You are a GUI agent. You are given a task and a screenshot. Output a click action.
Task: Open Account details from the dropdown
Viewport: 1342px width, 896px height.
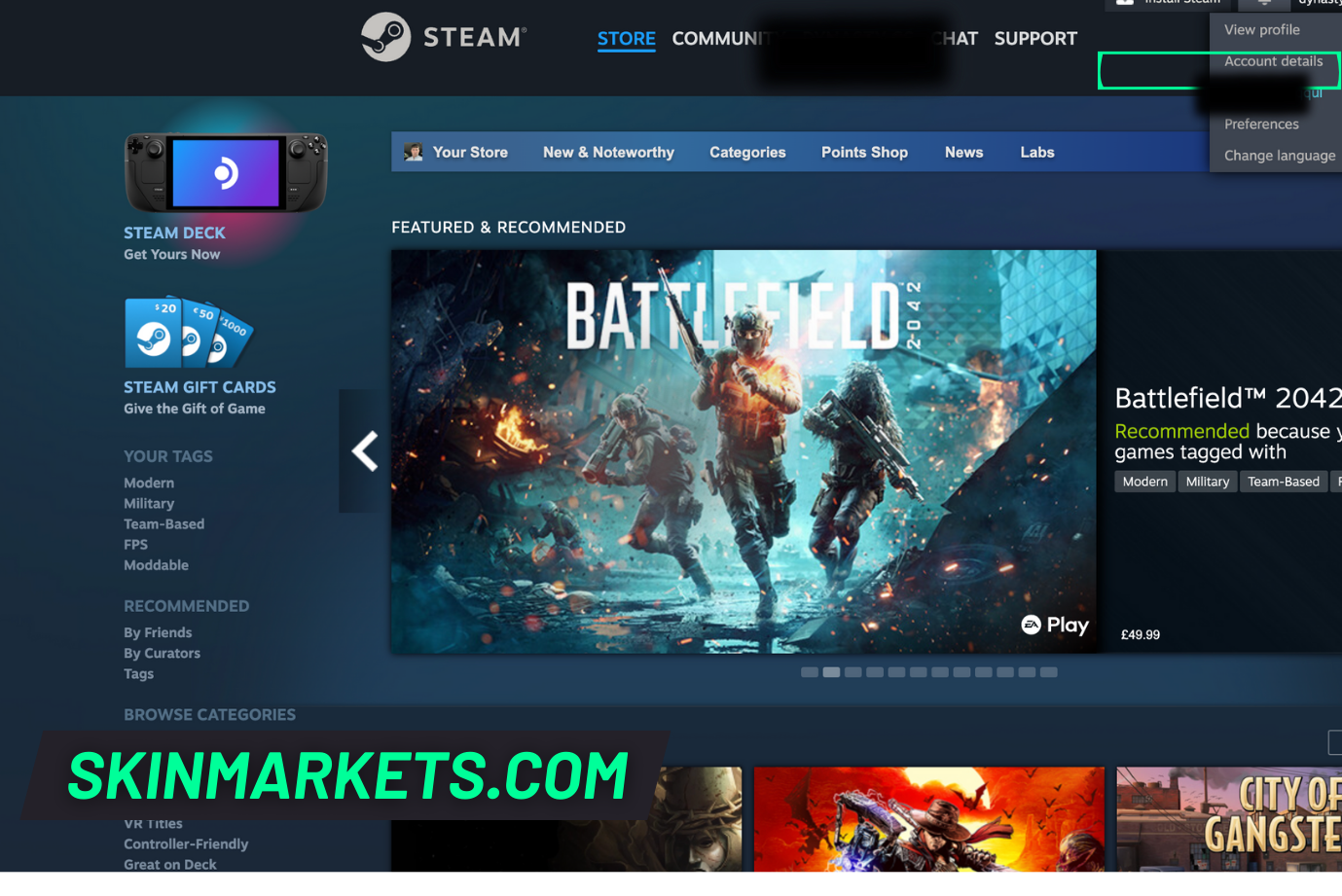[1273, 61]
